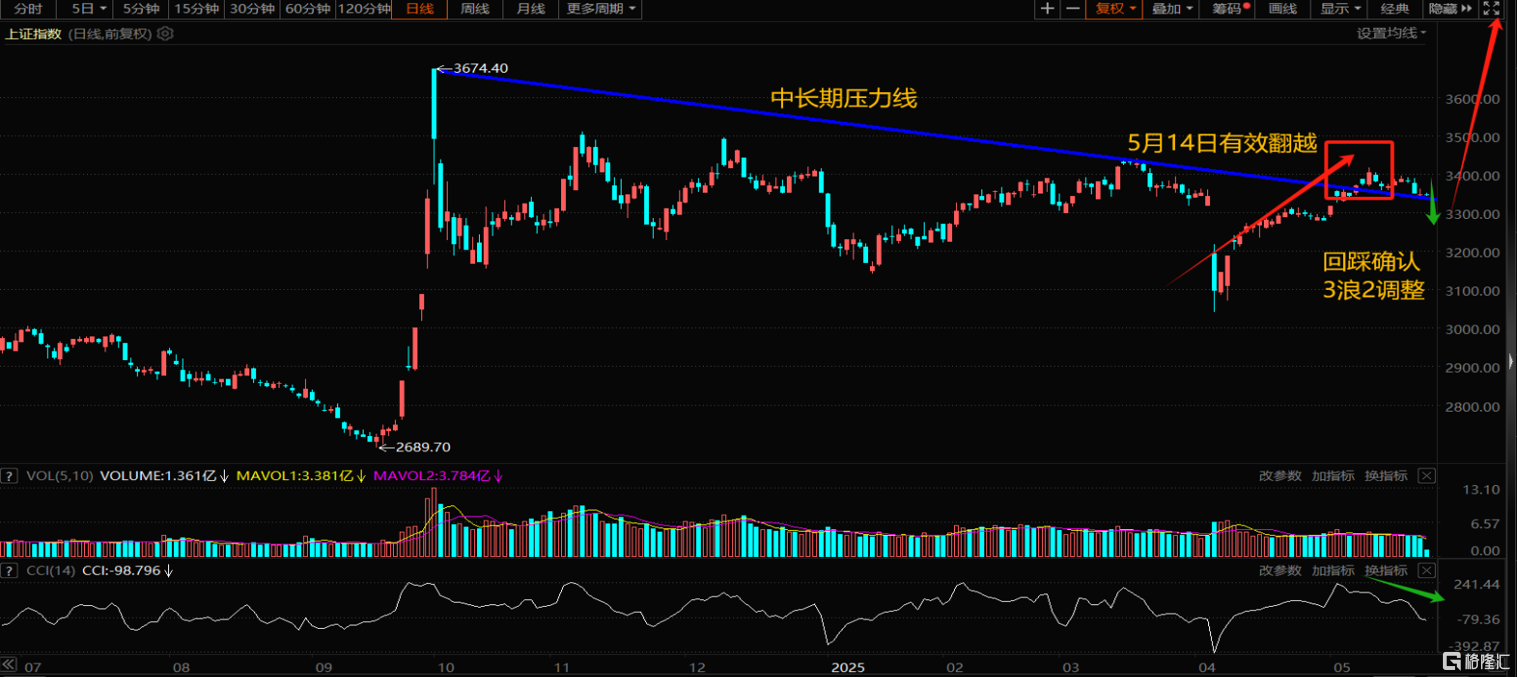The height and width of the screenshot is (678, 1517).
Task: Open chart settings gear next to 上证指数
Action: 165,33
